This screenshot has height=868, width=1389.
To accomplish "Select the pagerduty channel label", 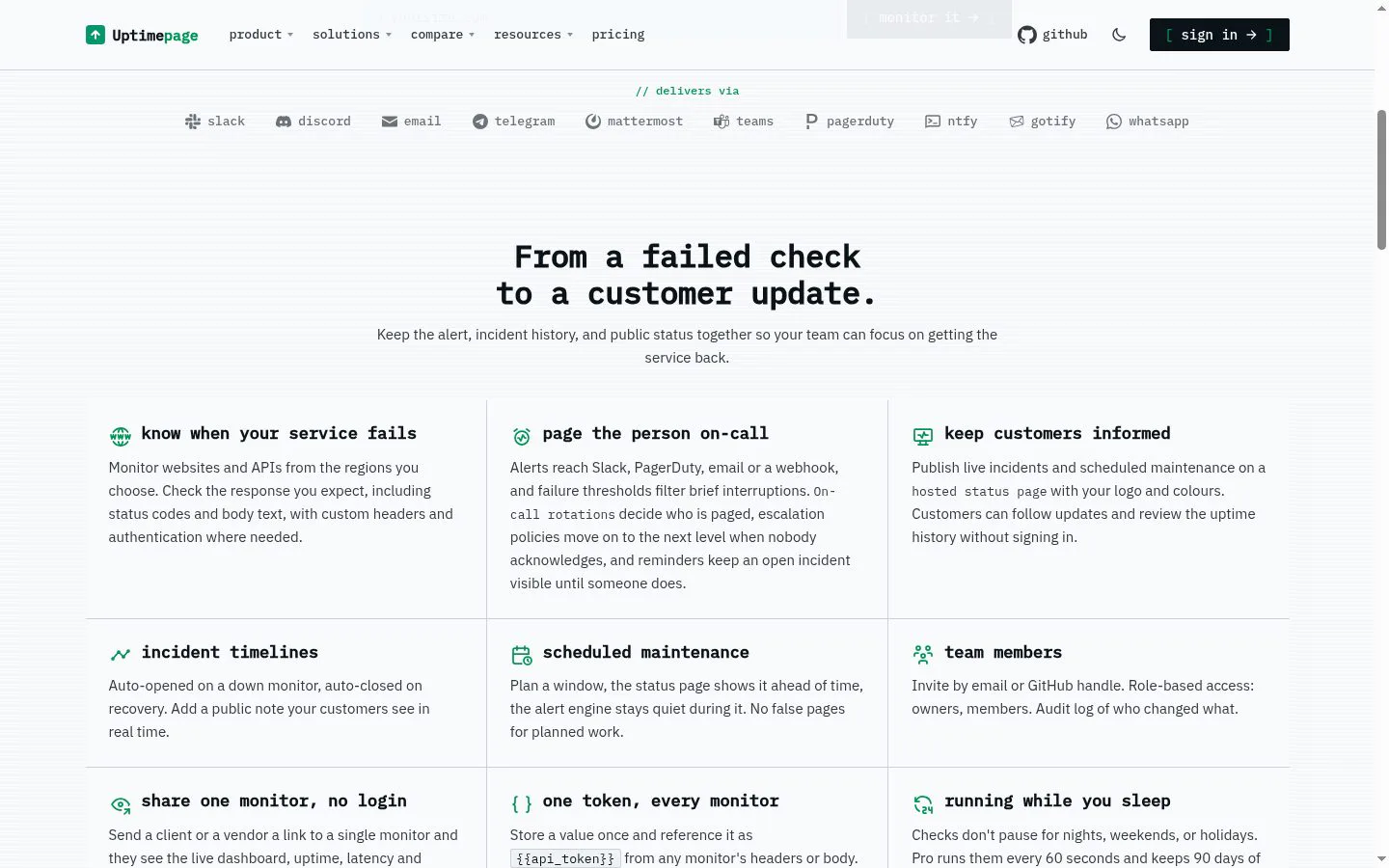I will point(860,122).
